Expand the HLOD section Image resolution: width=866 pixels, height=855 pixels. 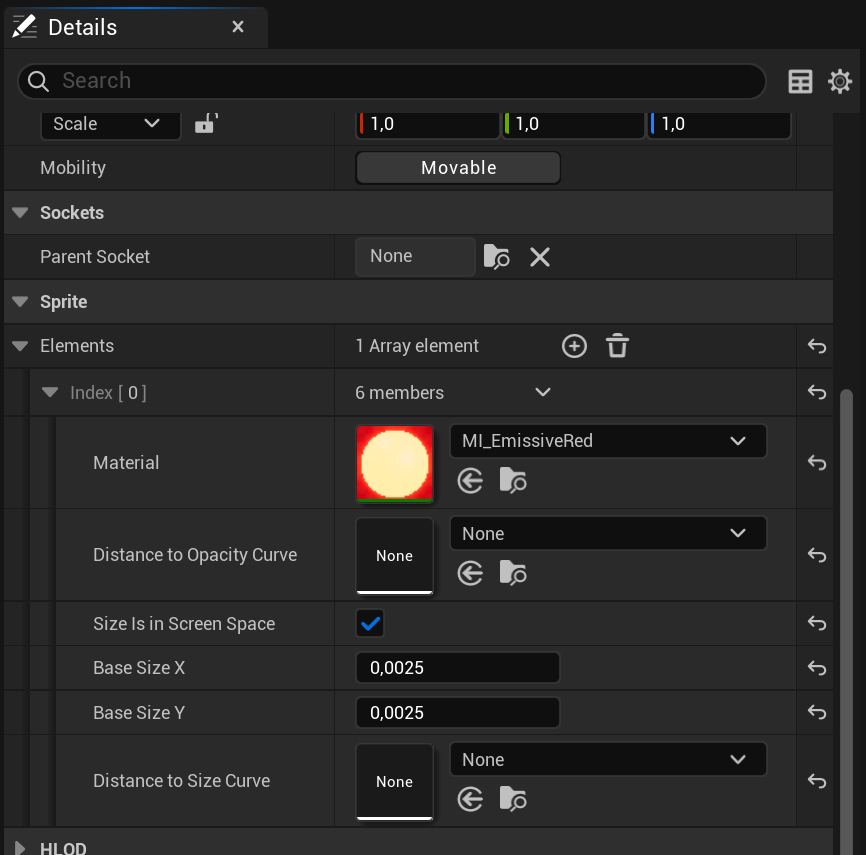pyautogui.click(x=20, y=848)
